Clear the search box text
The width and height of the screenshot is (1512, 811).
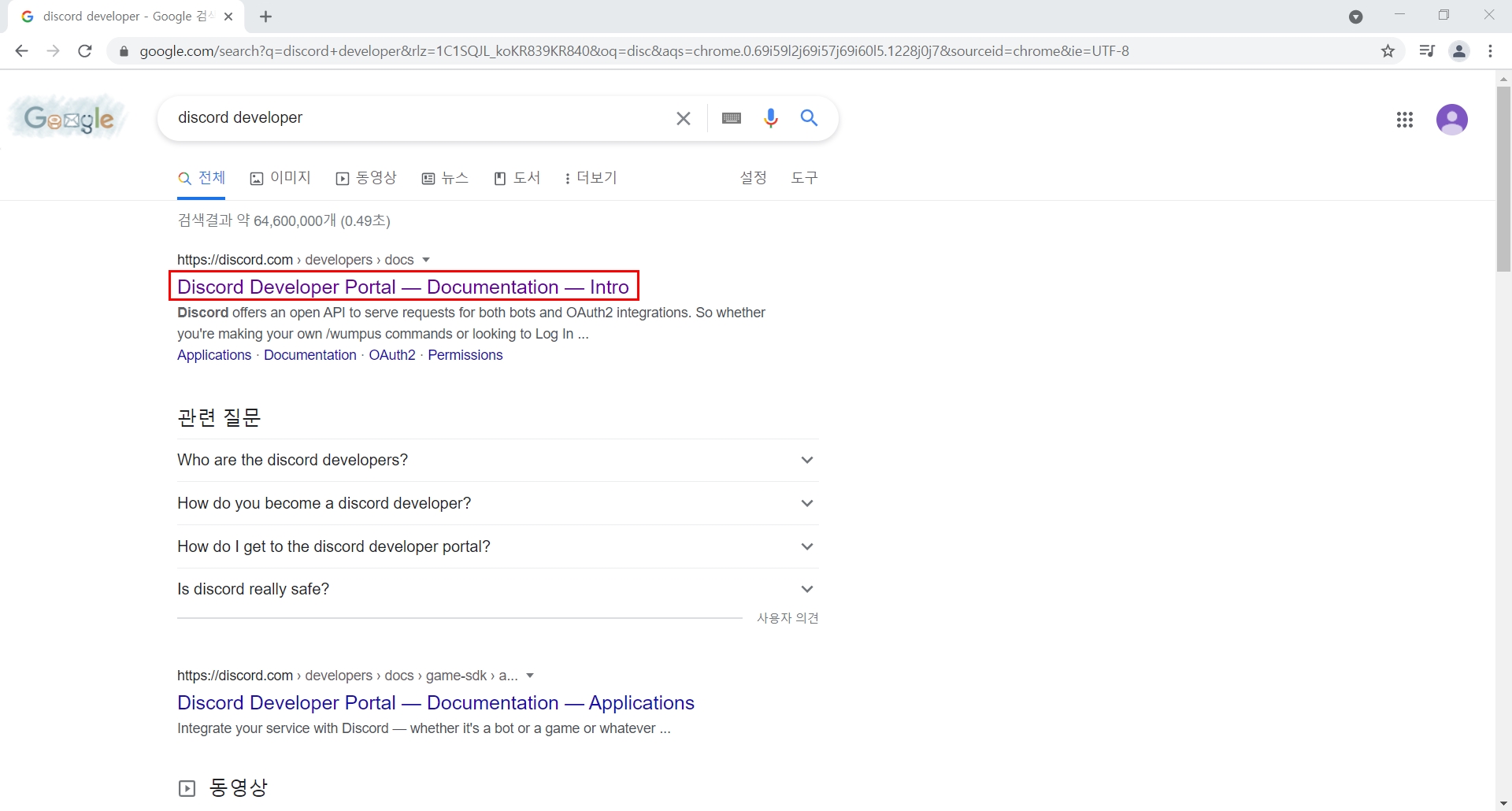click(684, 118)
